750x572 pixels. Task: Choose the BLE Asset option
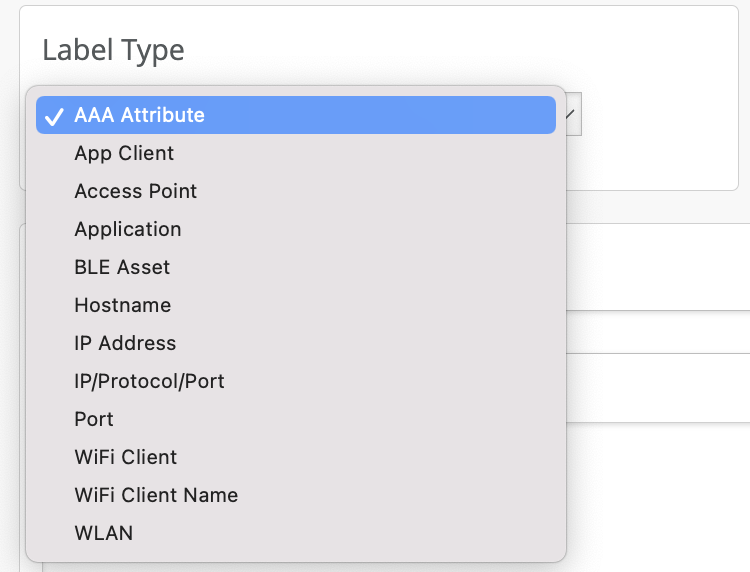click(122, 267)
